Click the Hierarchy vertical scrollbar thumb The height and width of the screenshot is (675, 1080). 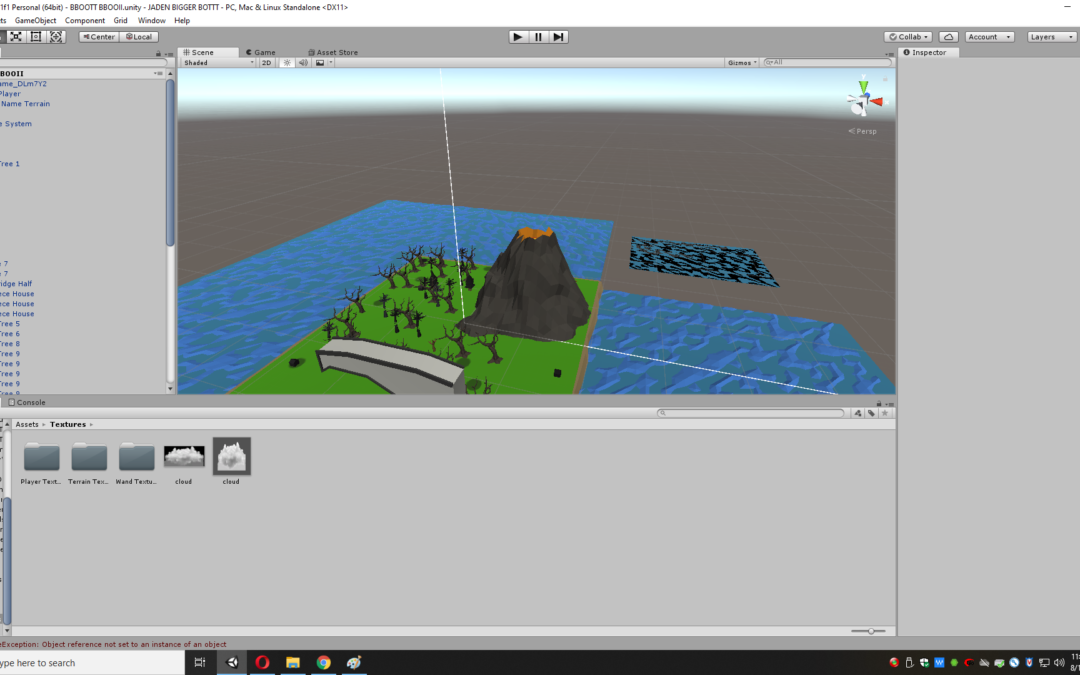pos(170,163)
